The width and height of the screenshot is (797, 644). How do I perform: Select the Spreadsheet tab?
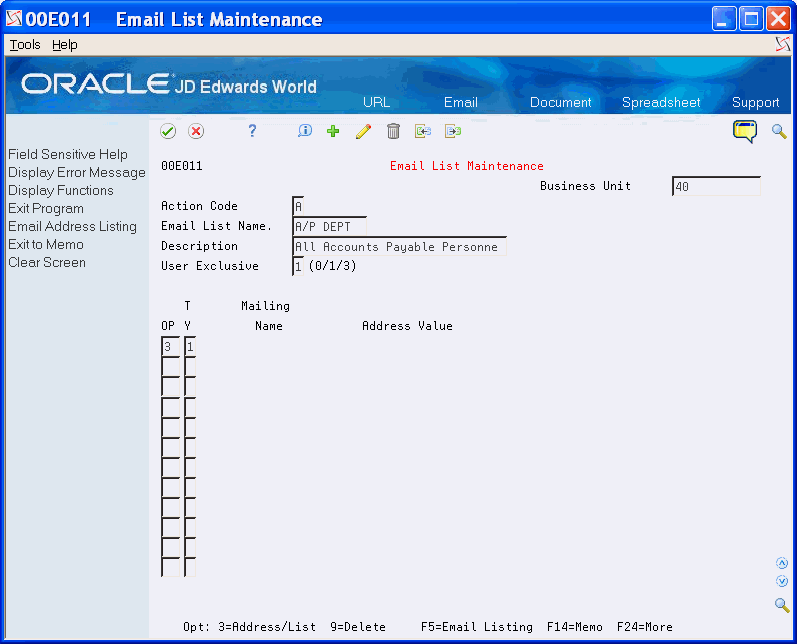pos(661,102)
